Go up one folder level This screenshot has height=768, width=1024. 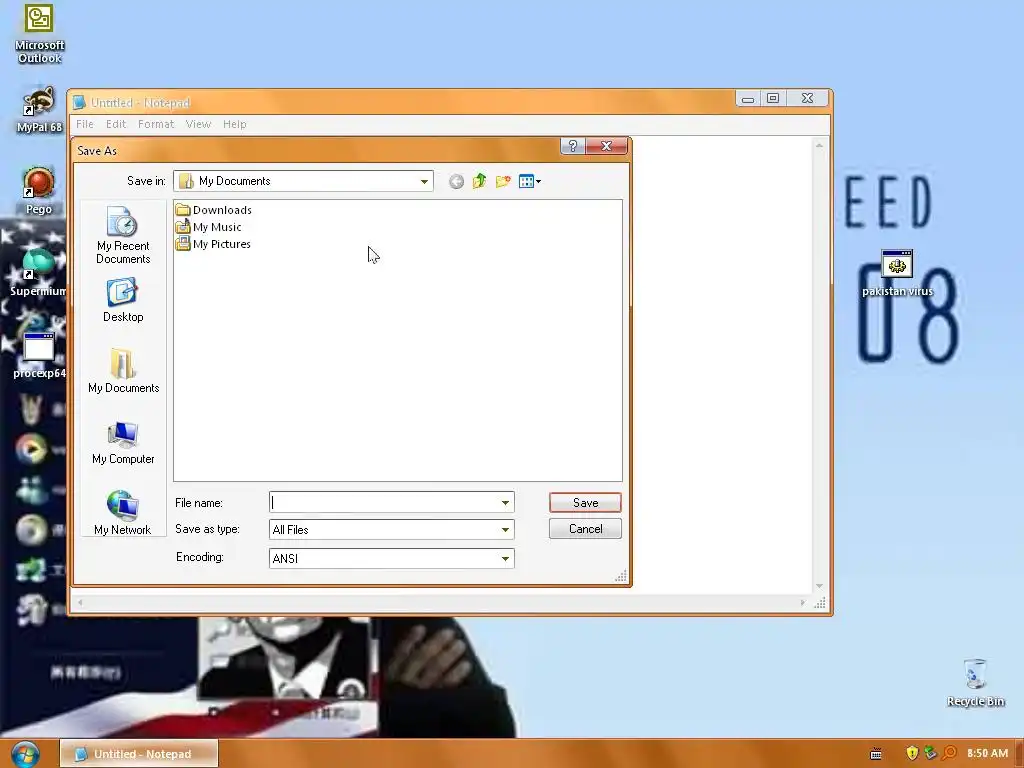coord(479,181)
